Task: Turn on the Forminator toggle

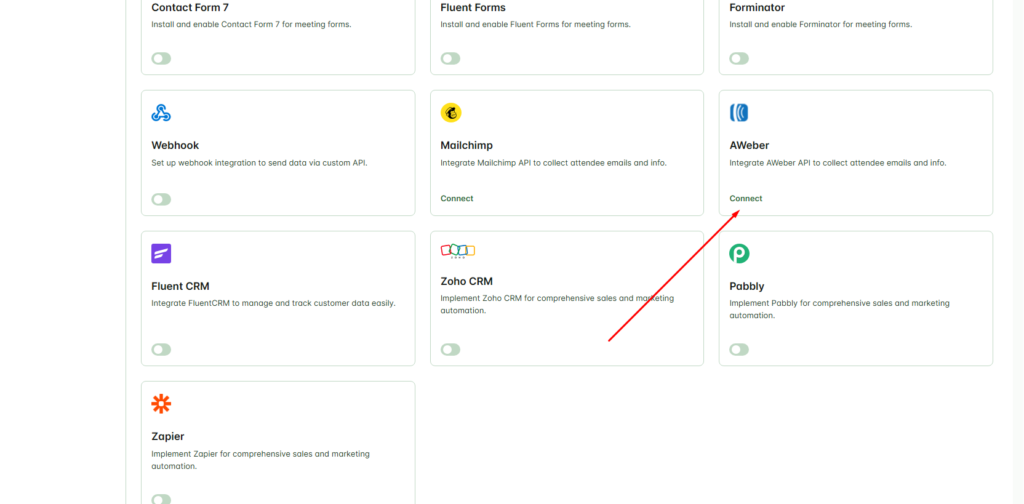Action: click(x=739, y=58)
